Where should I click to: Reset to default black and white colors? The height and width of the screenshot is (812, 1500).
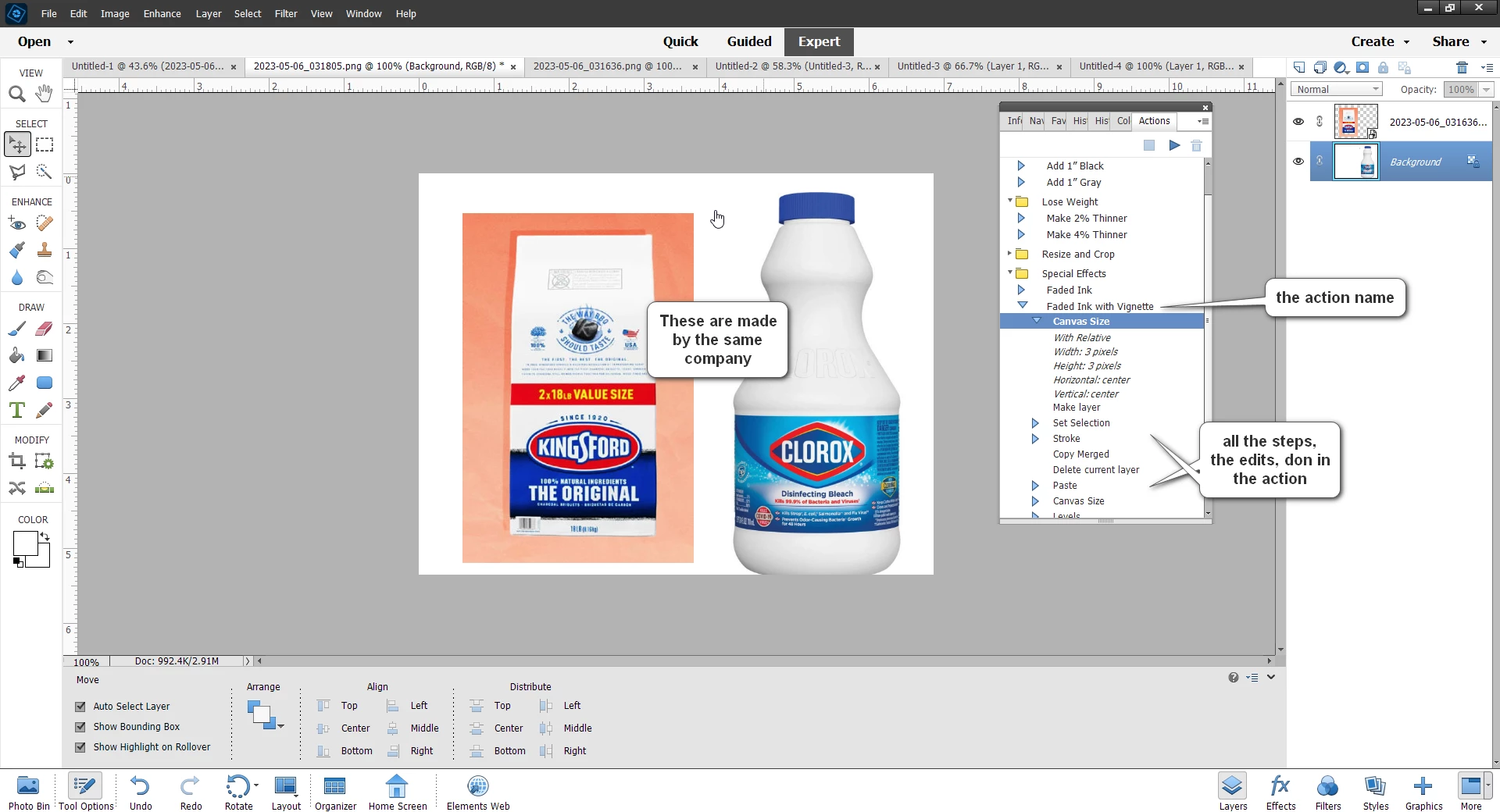point(18,562)
